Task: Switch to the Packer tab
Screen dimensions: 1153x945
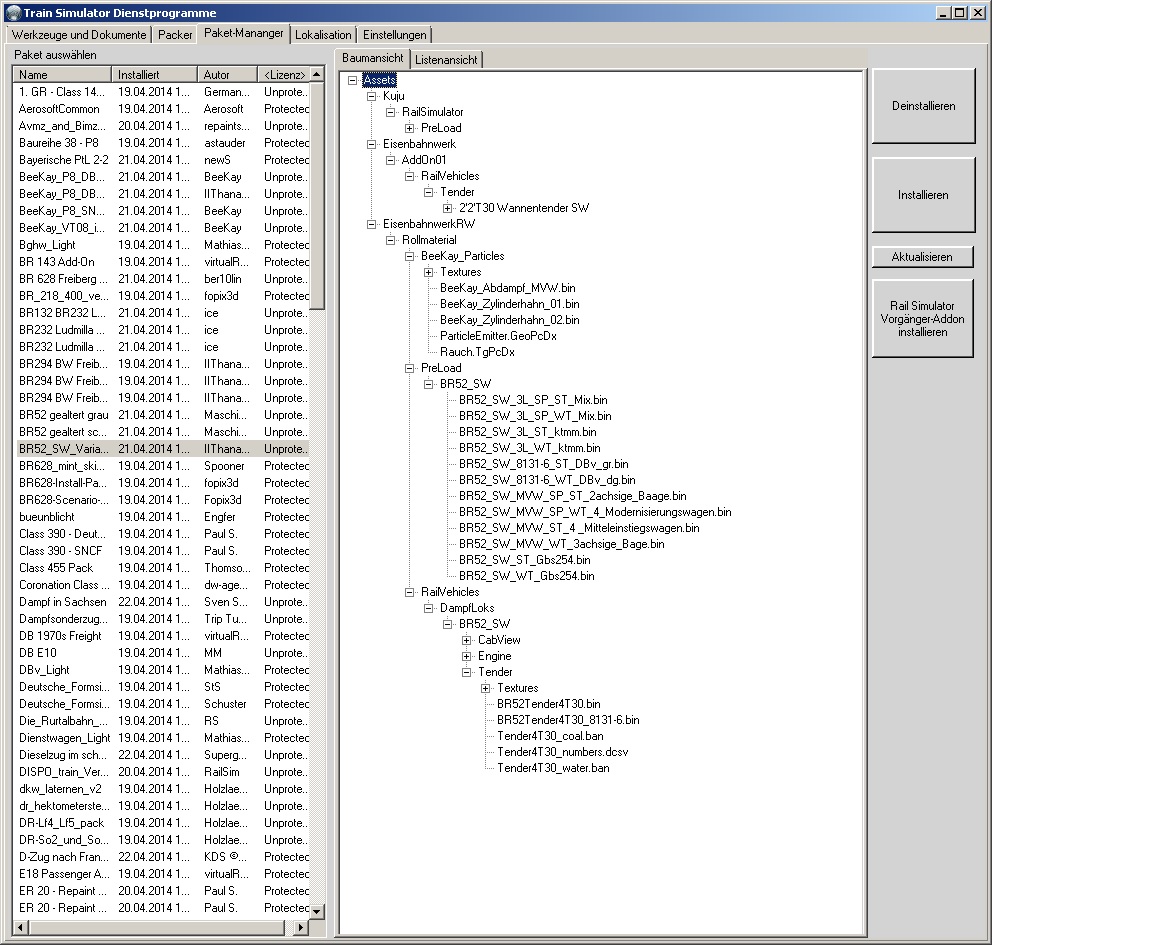Action: [x=175, y=35]
